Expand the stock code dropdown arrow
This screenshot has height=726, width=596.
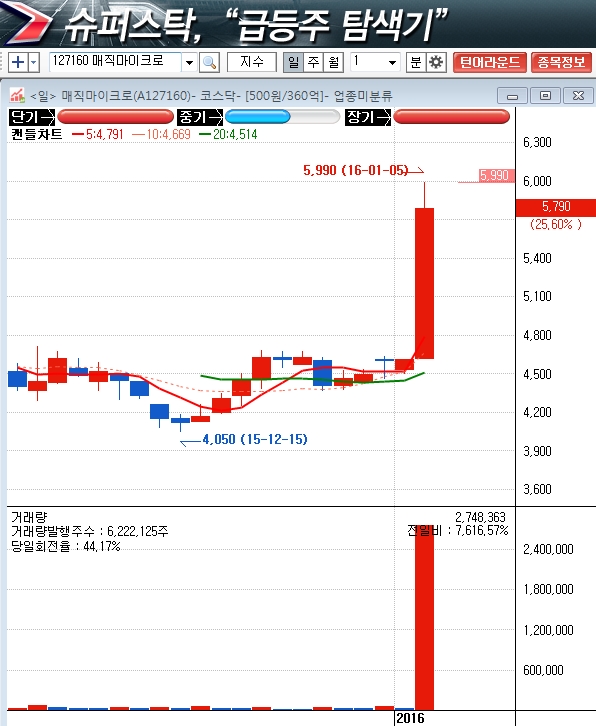(x=189, y=62)
